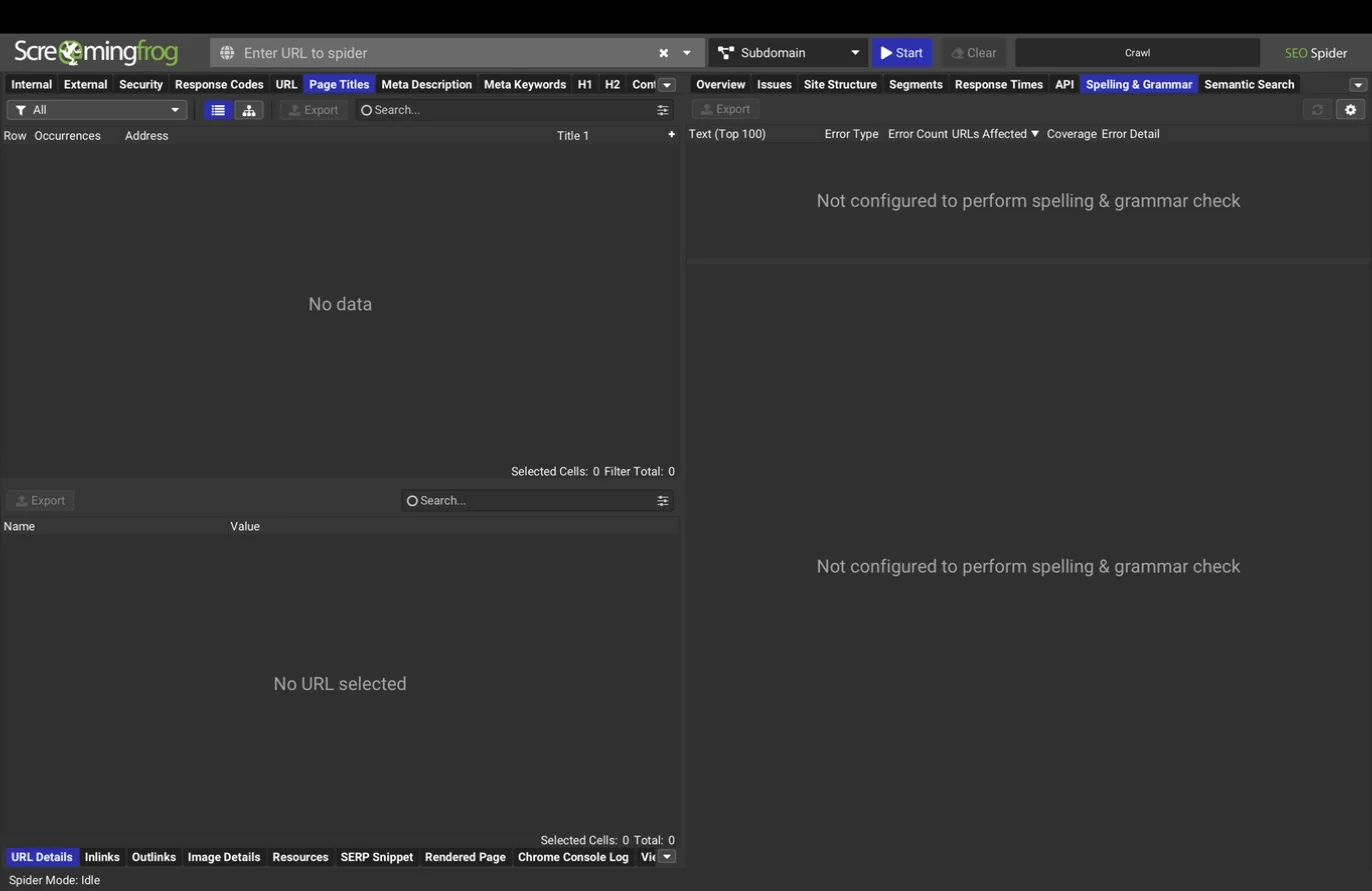Expand the right panel tabs overflow dropdown

click(x=1358, y=85)
